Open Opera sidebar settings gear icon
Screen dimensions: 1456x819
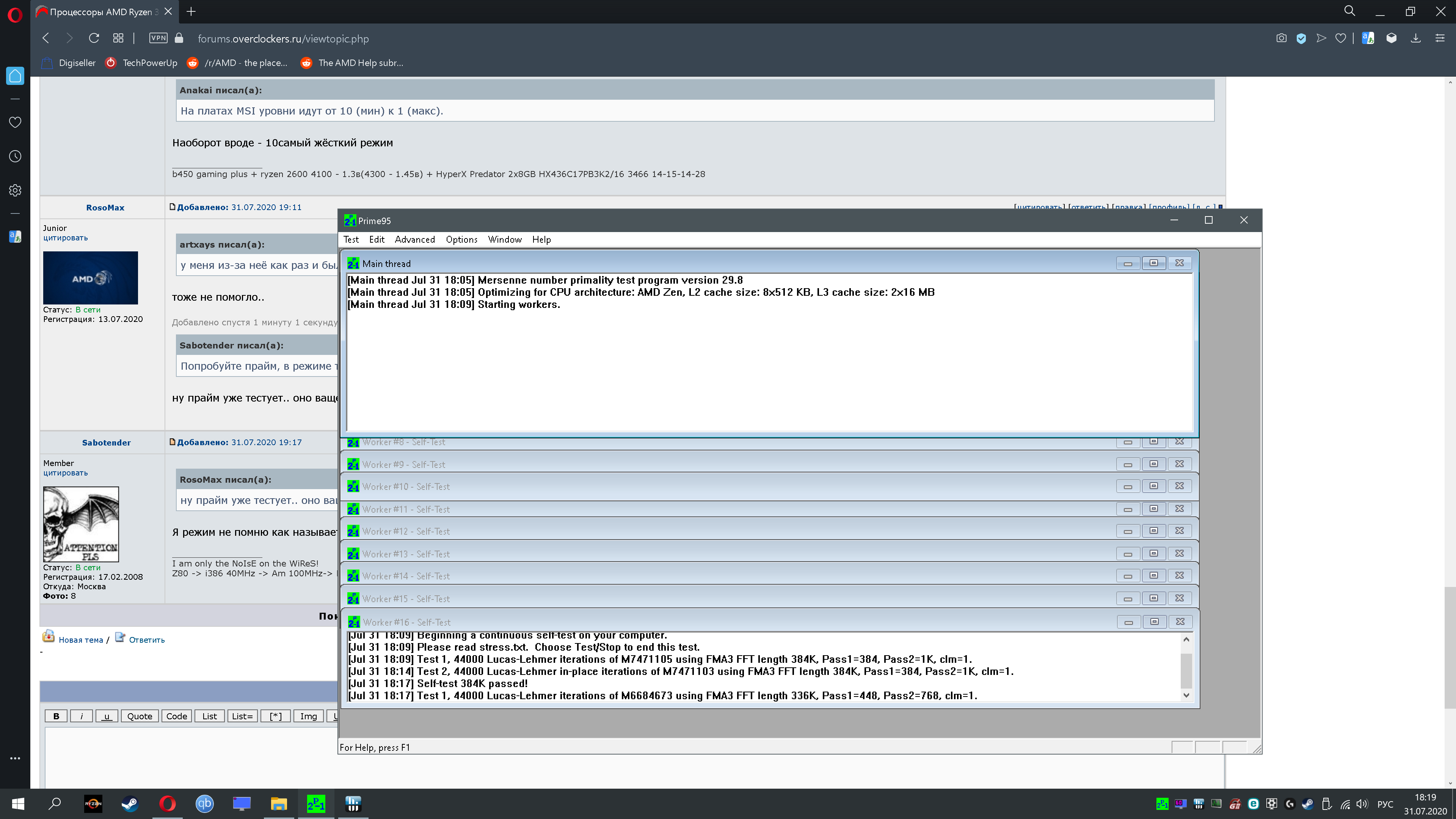[x=15, y=190]
